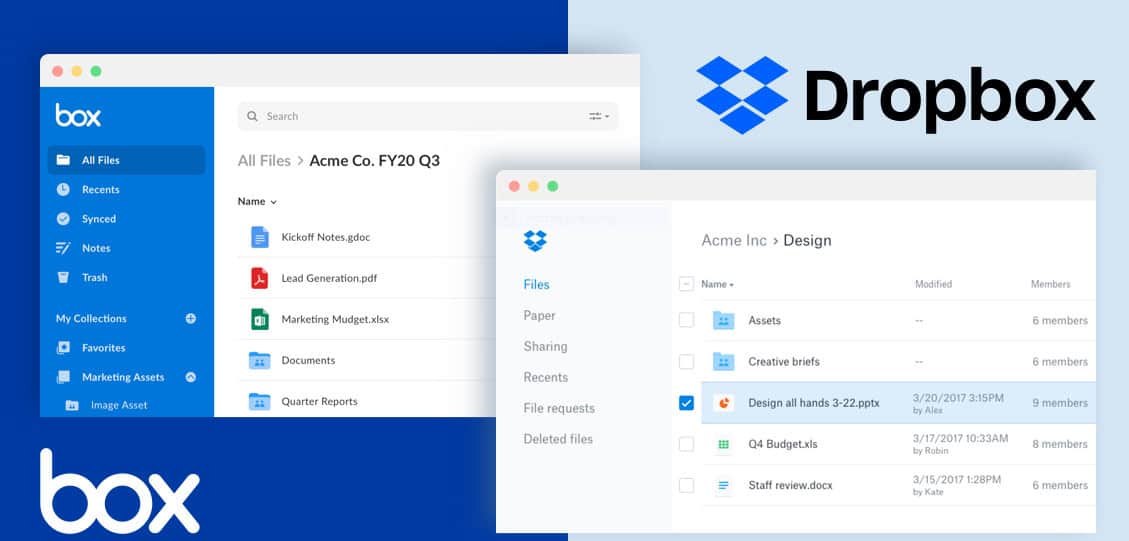Open Marketing Mudget.xlsx file name

(335, 319)
